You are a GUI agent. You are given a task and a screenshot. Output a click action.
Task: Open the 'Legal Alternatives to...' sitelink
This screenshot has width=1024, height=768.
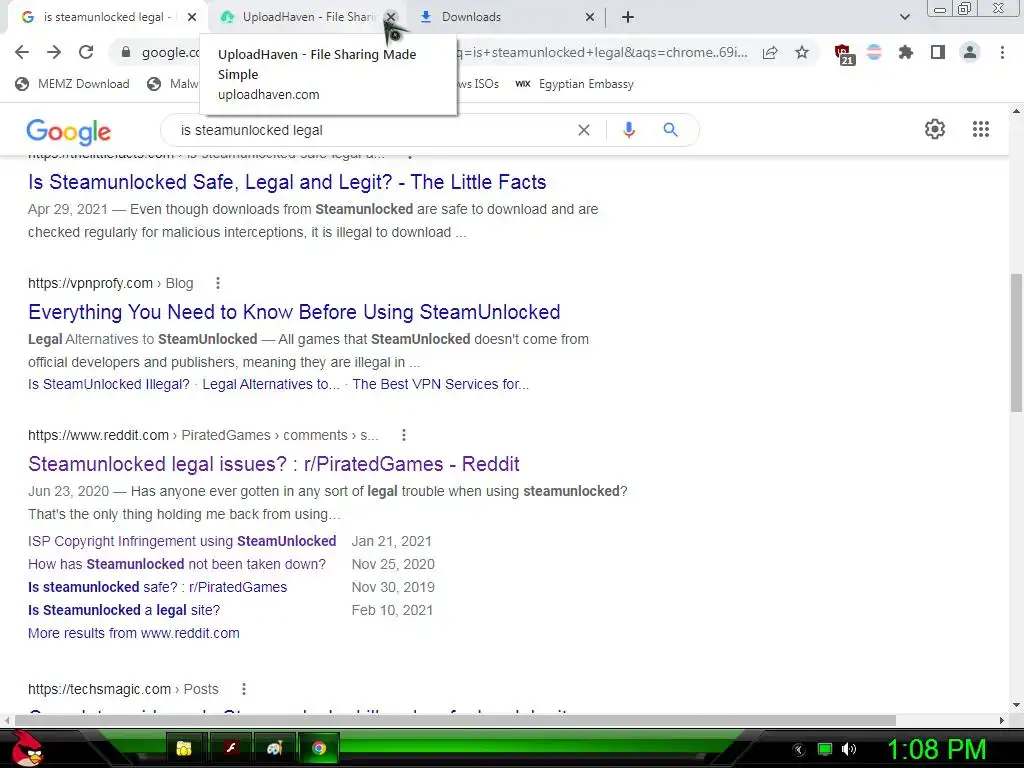point(271,384)
